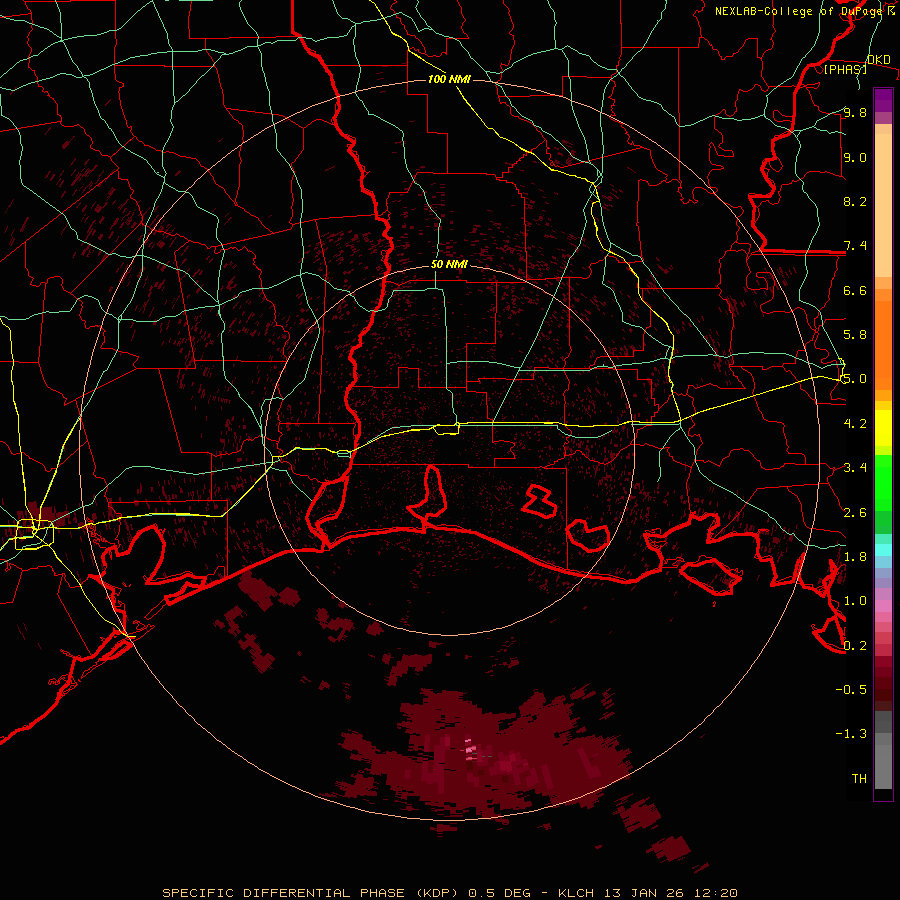Screen dimensions: 900x900
Task: Click the 7.4 scale value
Action: click(x=855, y=246)
